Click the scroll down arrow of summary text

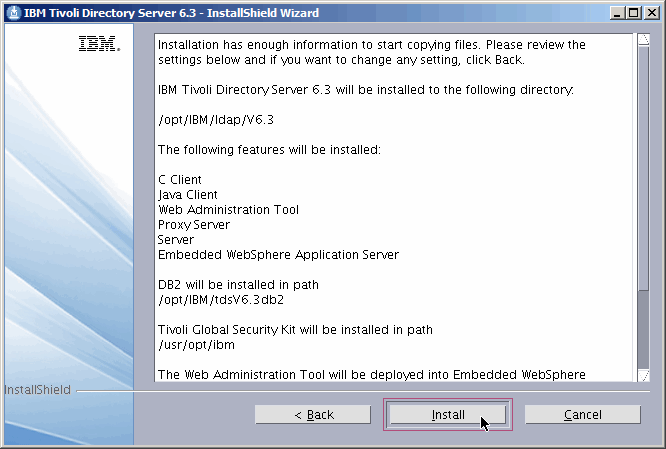coord(641,374)
